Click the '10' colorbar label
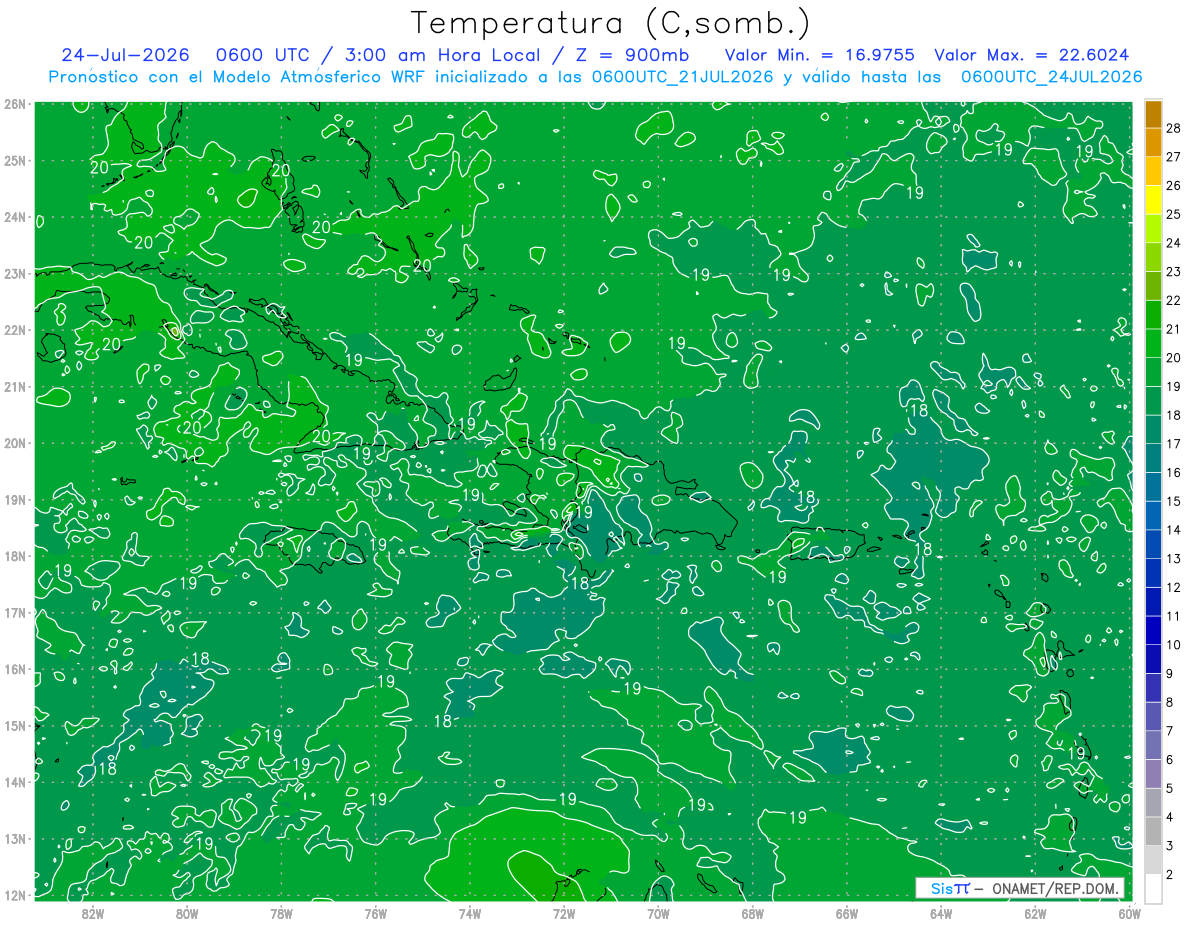 click(x=1174, y=645)
